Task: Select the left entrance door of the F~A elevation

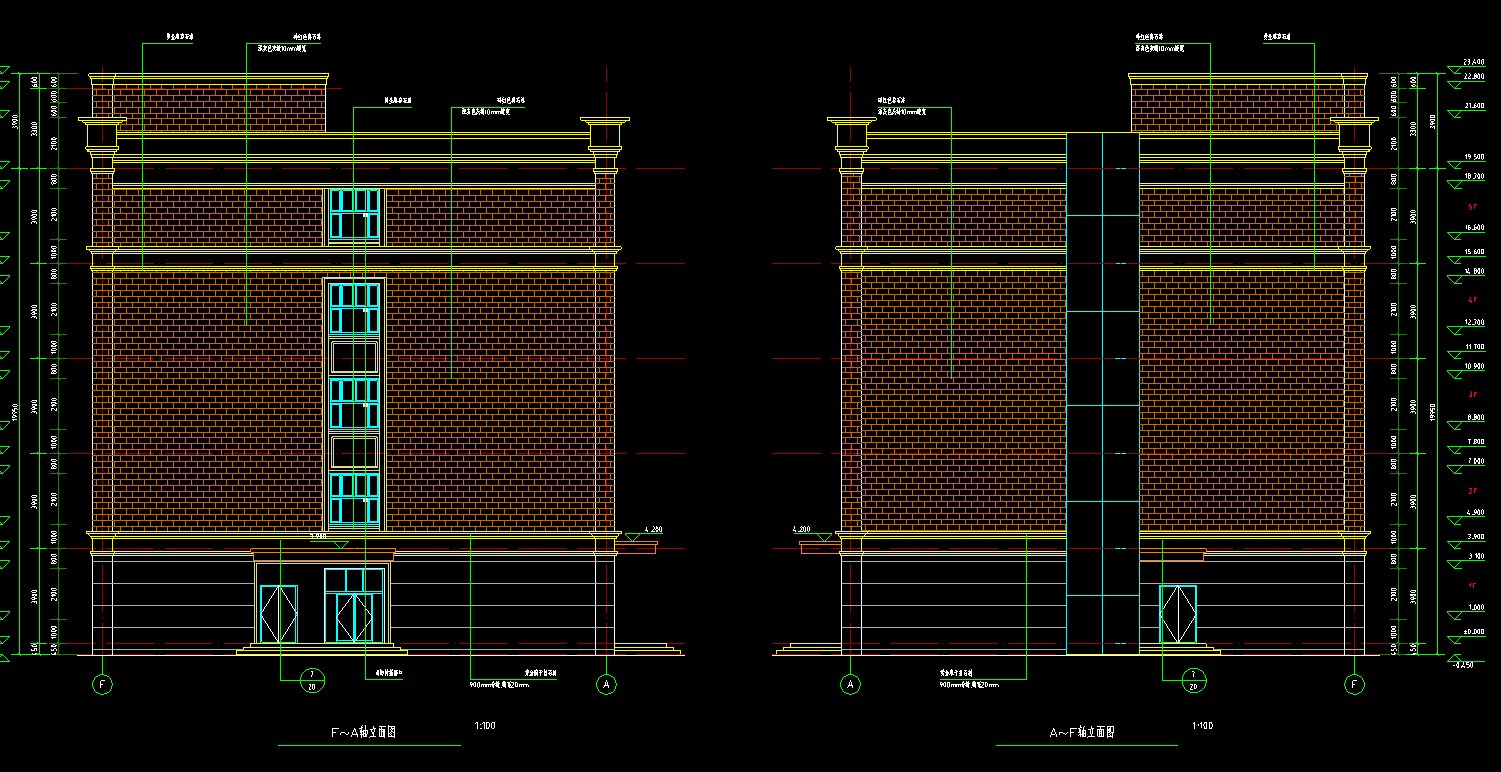Action: (x=278, y=614)
